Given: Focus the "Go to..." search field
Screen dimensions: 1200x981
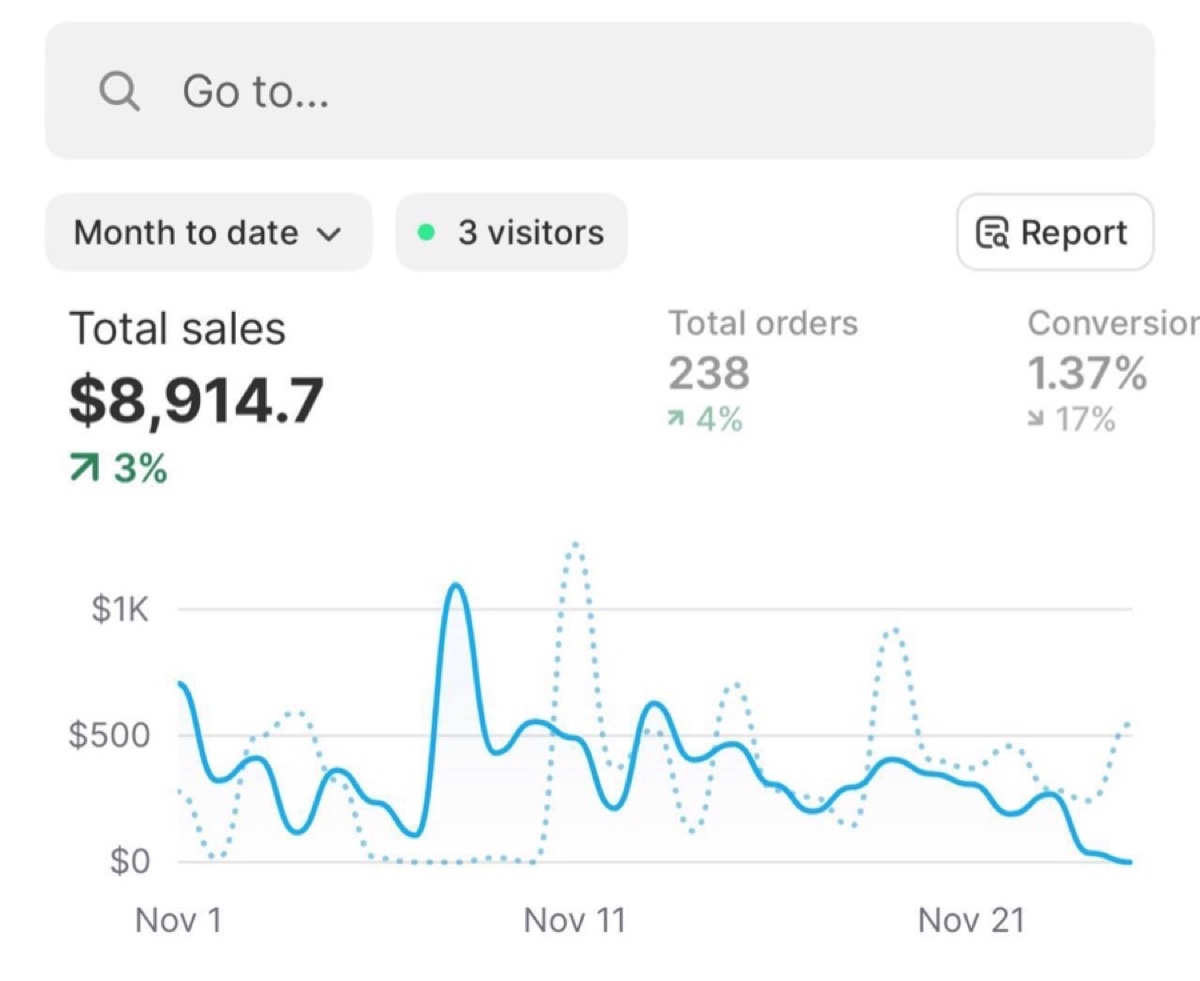Looking at the screenshot, I should pos(600,91).
